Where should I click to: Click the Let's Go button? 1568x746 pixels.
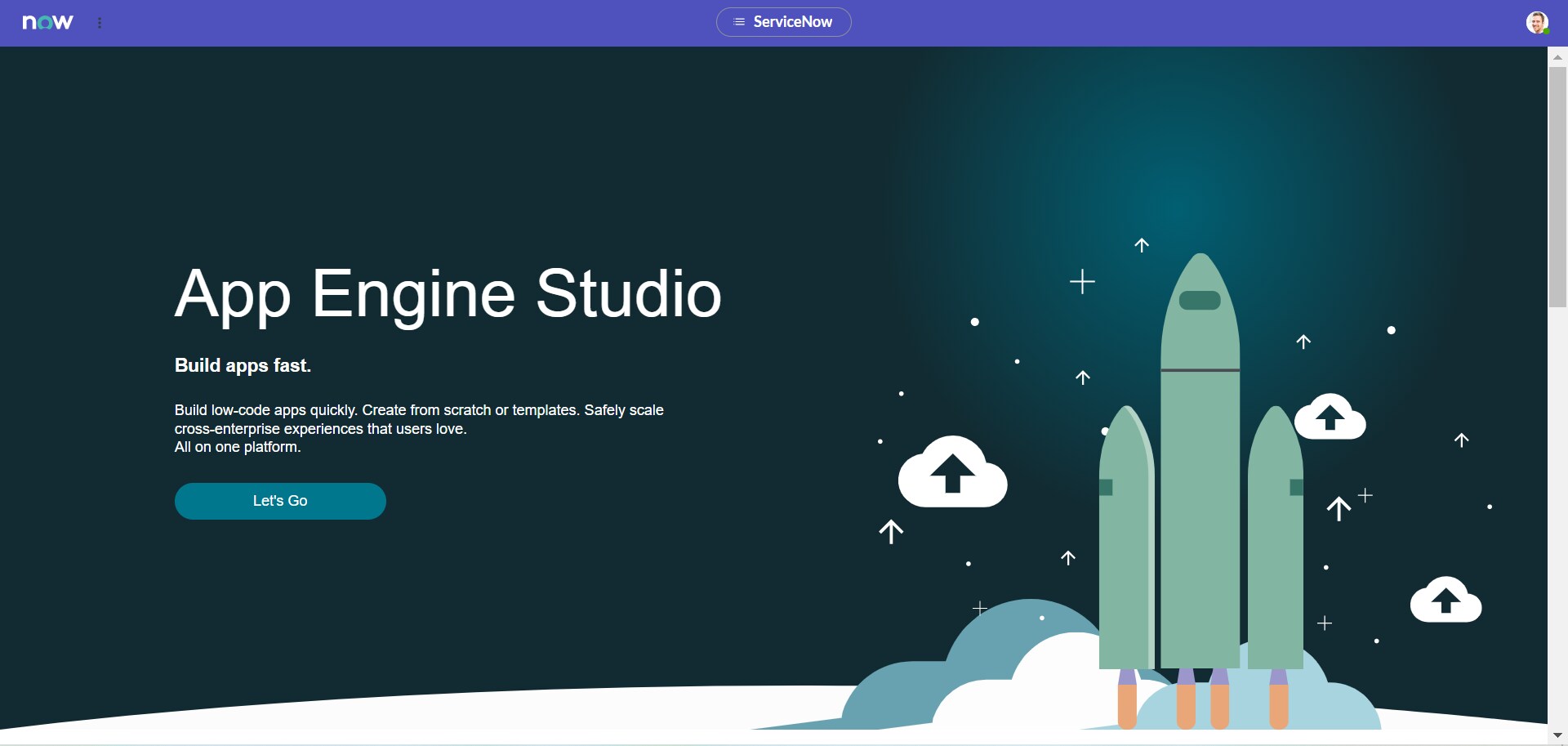click(x=280, y=501)
